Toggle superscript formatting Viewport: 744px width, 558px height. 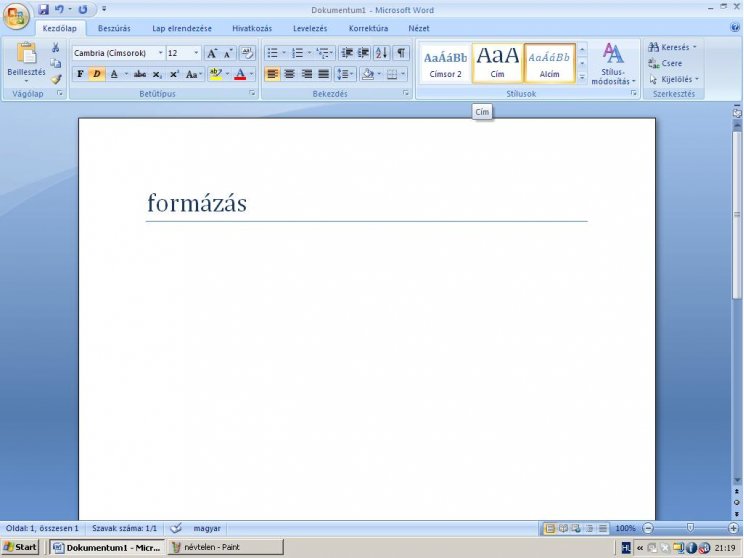[x=174, y=74]
